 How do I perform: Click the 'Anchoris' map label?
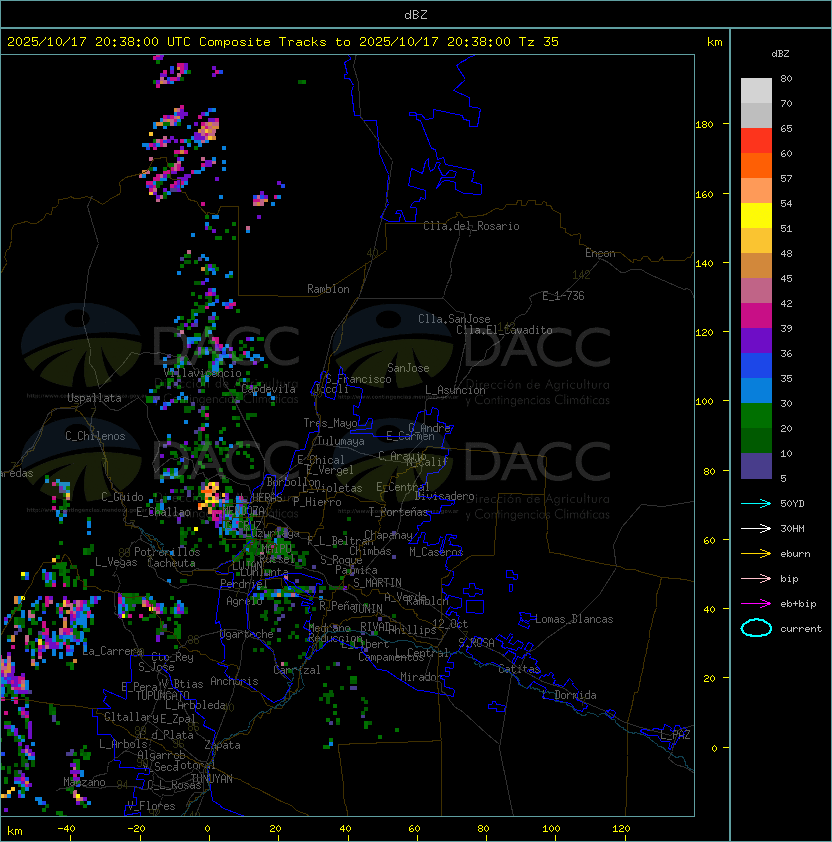click(234, 681)
